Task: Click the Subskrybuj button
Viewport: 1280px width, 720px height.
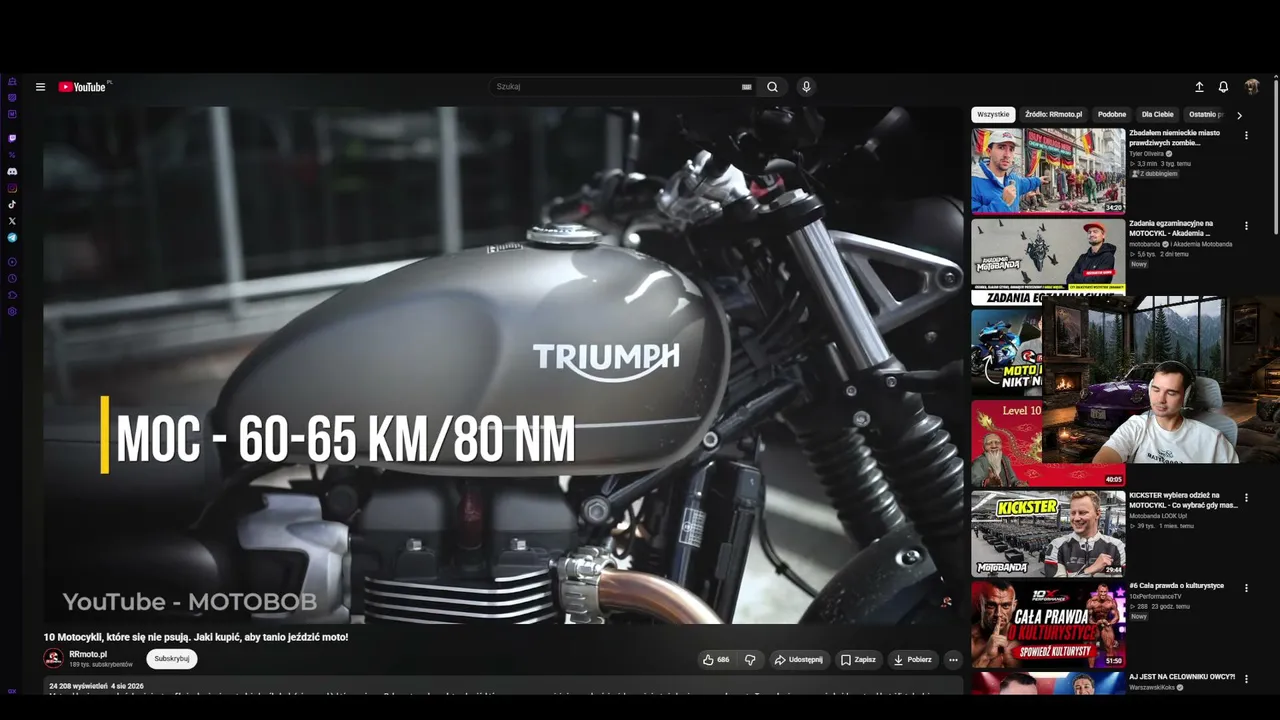Action: coord(172,659)
